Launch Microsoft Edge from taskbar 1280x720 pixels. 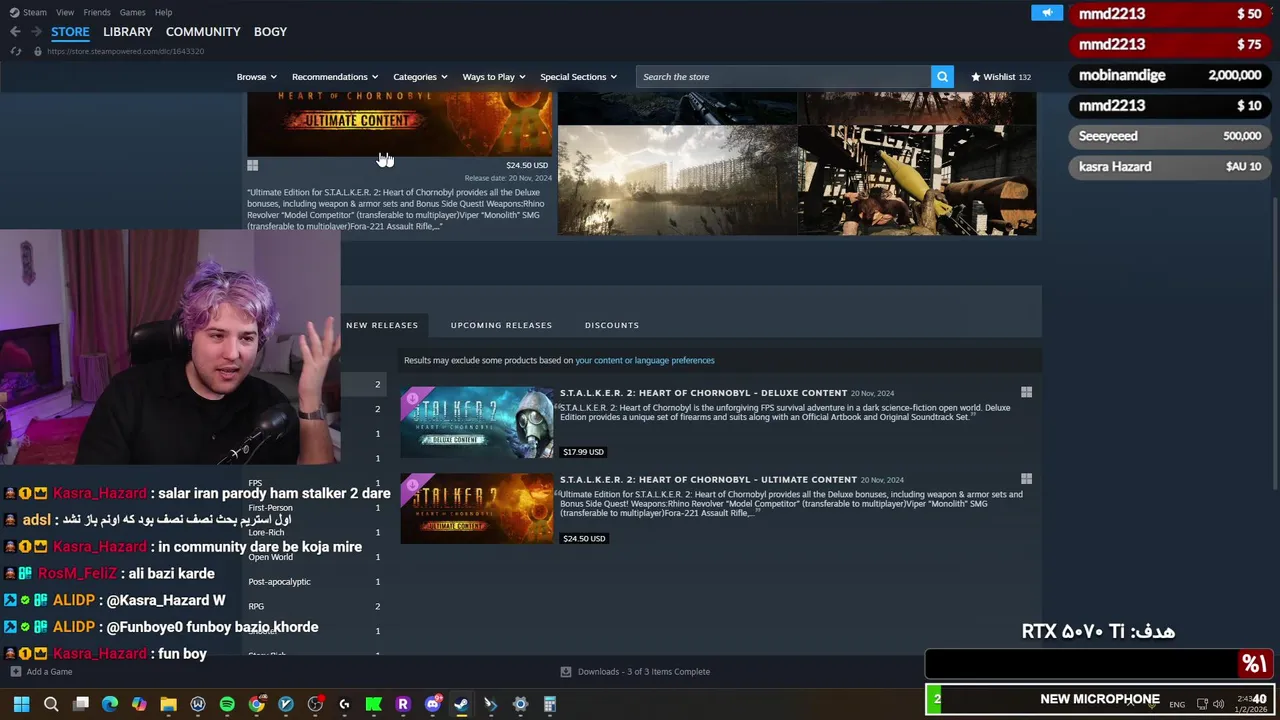110,704
